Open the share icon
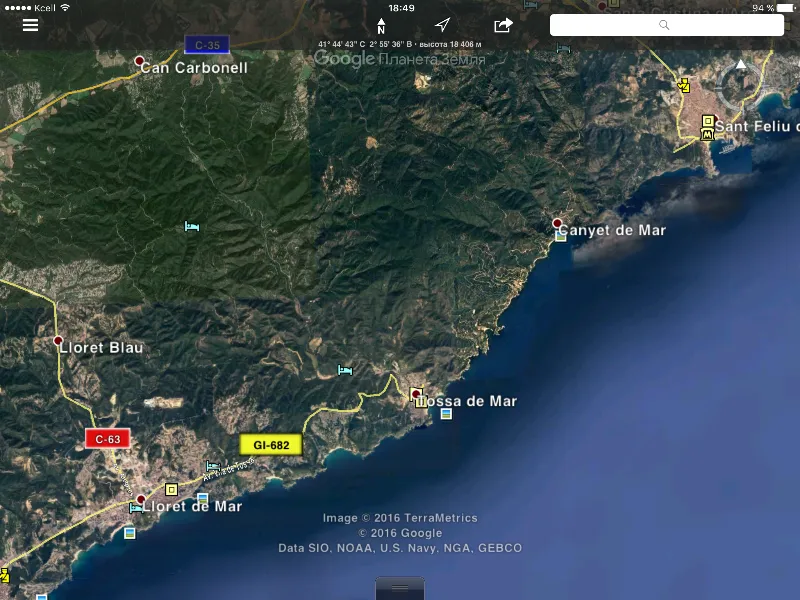 coord(503,24)
